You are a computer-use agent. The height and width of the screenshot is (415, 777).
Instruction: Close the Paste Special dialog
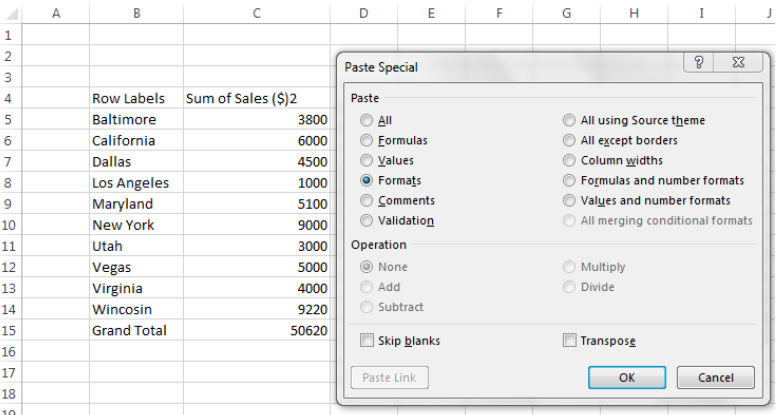(x=738, y=62)
